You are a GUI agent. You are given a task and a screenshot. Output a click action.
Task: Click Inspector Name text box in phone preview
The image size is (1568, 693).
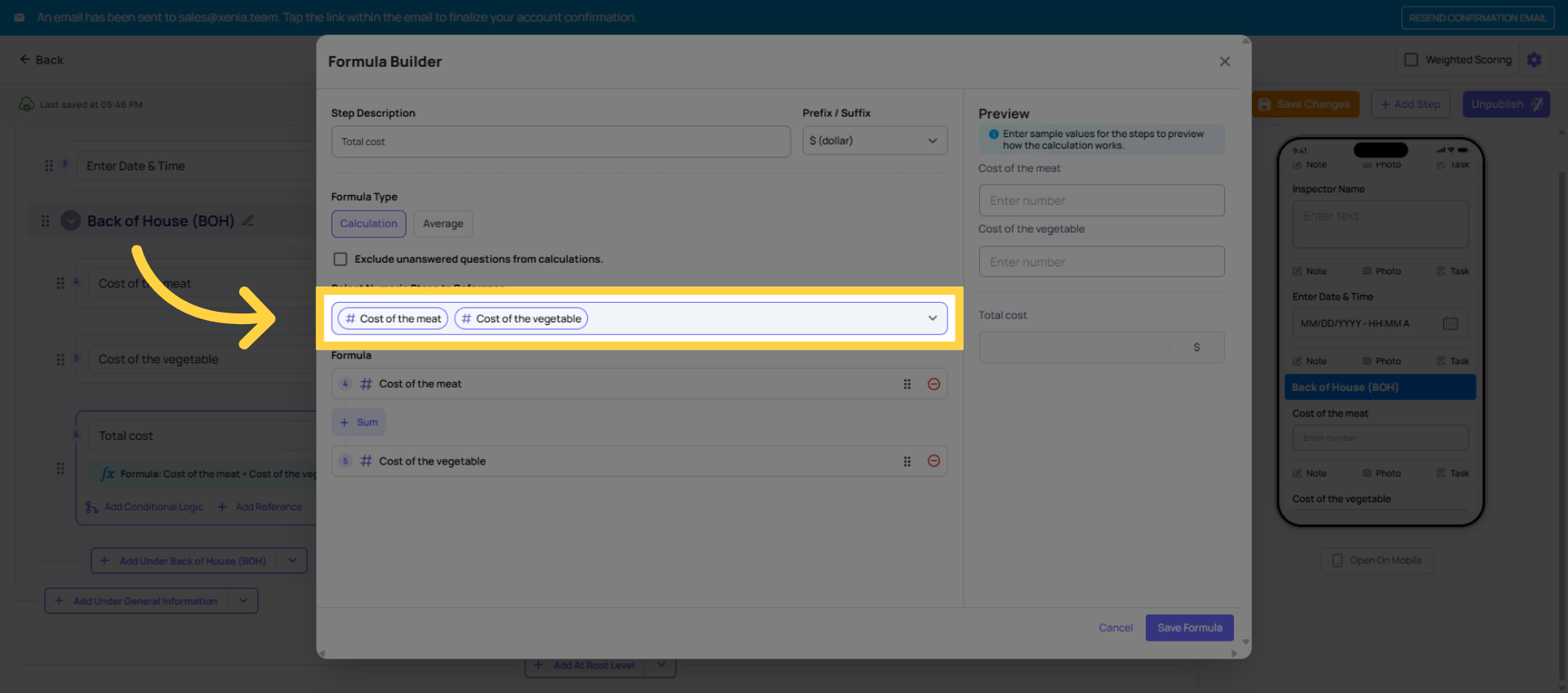tap(1380, 224)
